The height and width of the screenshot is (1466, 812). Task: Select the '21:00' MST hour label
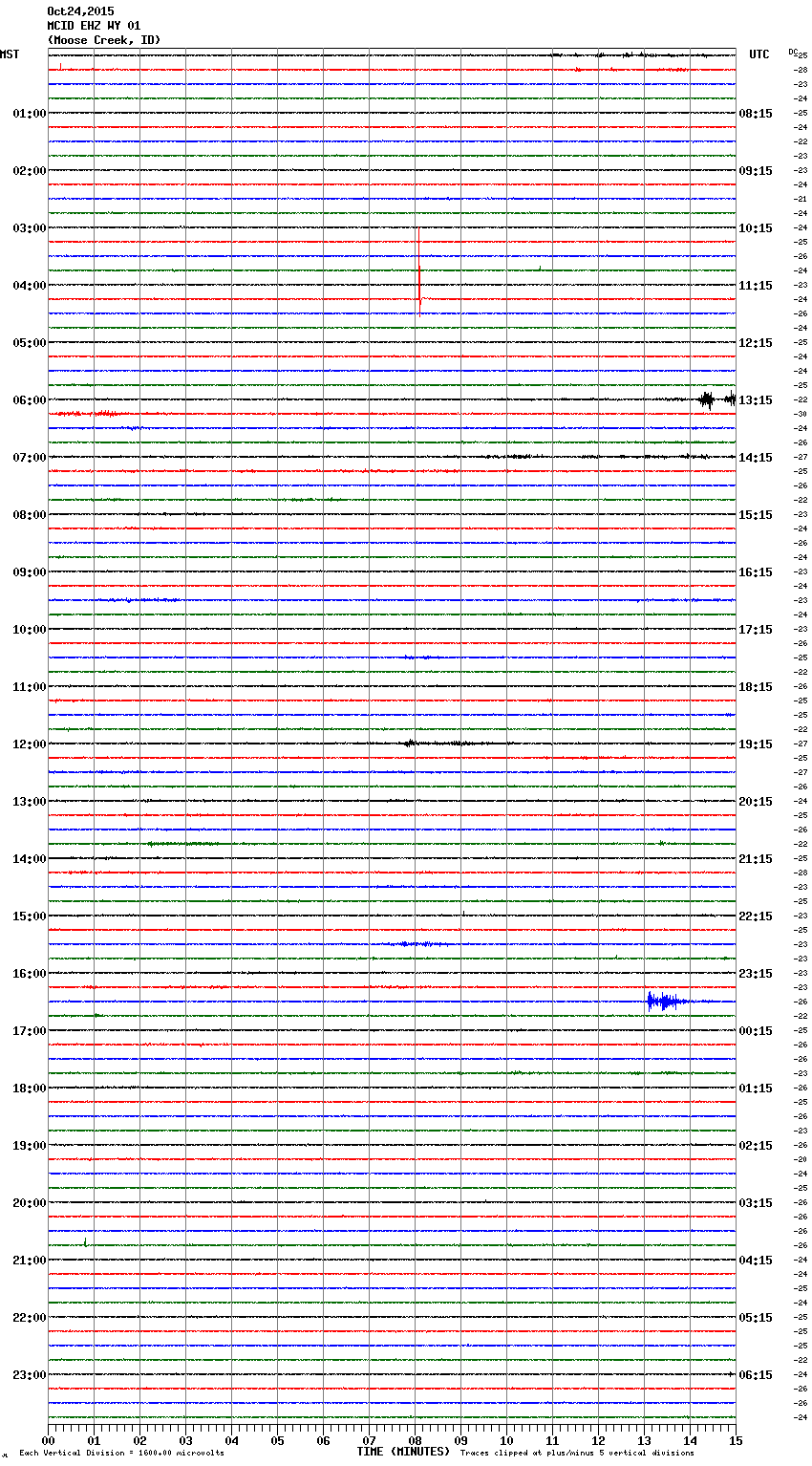[x=30, y=1261]
